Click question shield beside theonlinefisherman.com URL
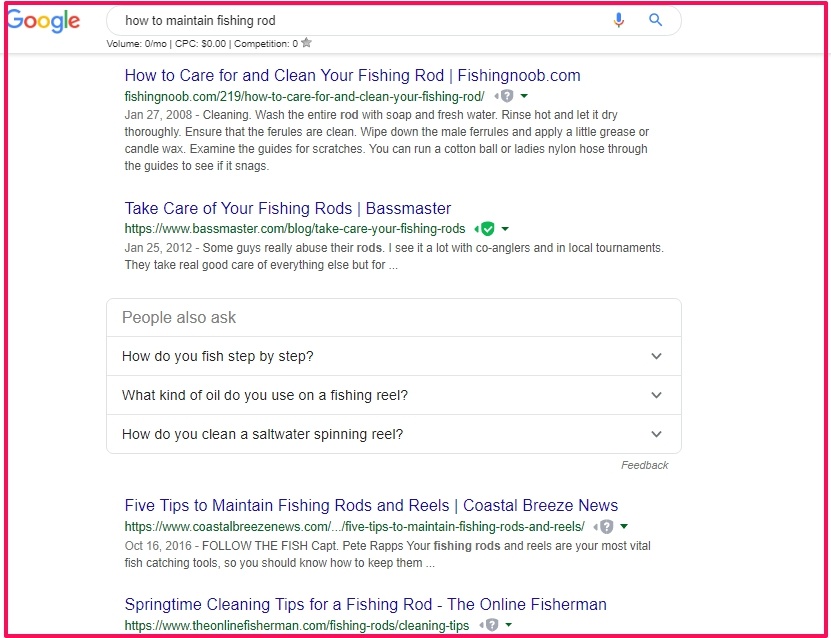This screenshot has height=638, width=831. tap(491, 625)
